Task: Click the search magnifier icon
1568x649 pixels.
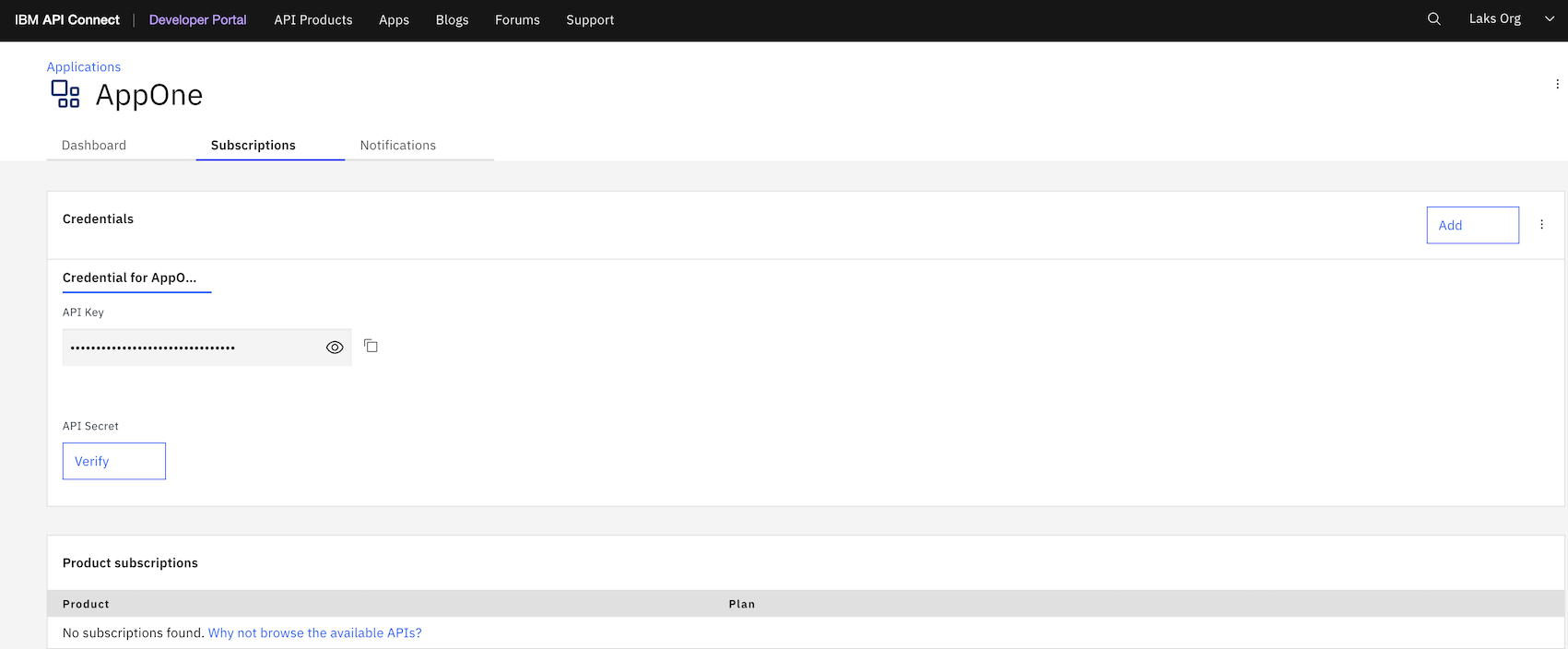Action: [x=1433, y=19]
